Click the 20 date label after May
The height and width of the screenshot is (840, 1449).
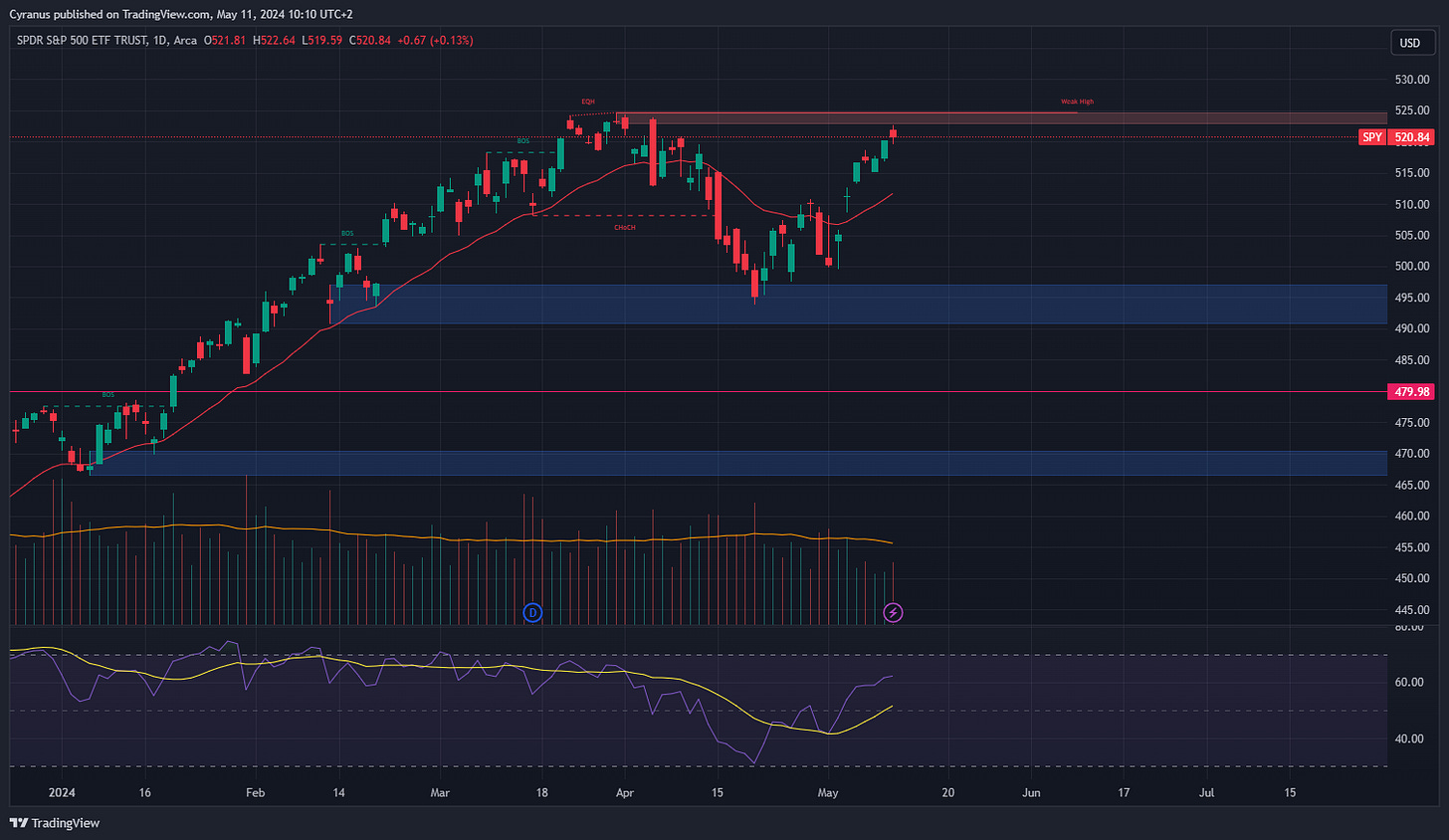[x=948, y=793]
